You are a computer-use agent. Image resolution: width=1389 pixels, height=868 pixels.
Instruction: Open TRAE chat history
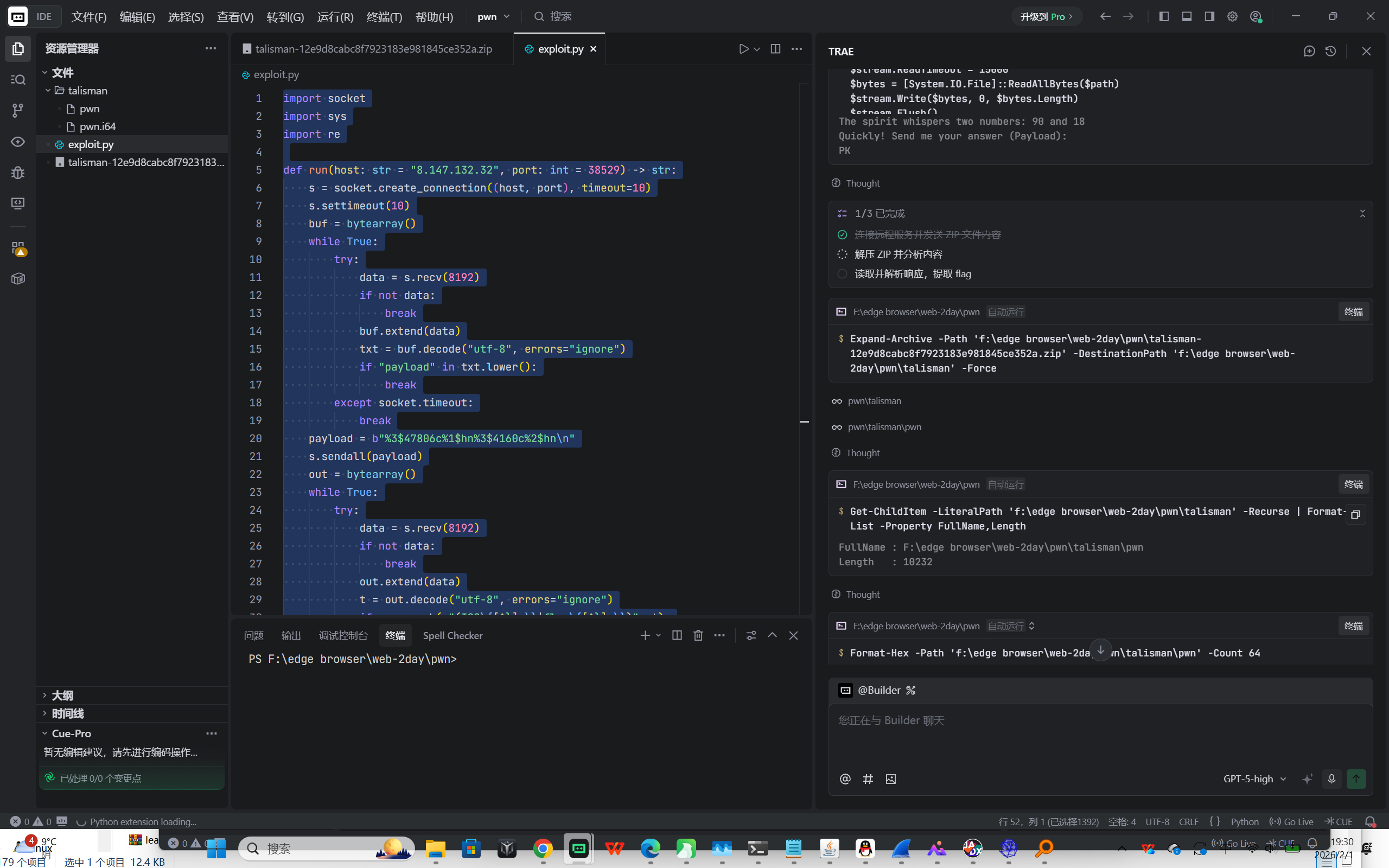click(x=1330, y=51)
